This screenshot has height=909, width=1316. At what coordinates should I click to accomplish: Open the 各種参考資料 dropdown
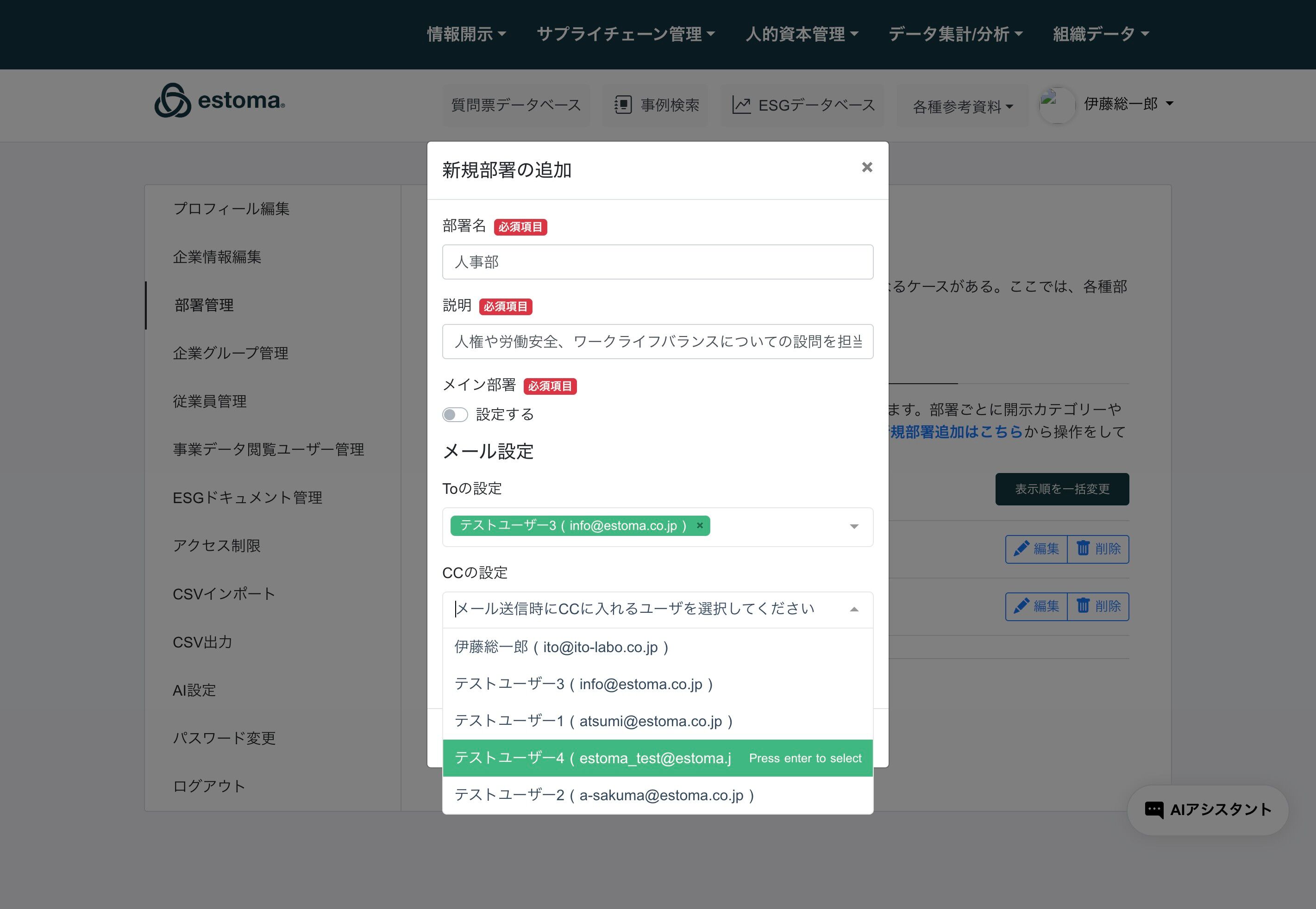(962, 106)
